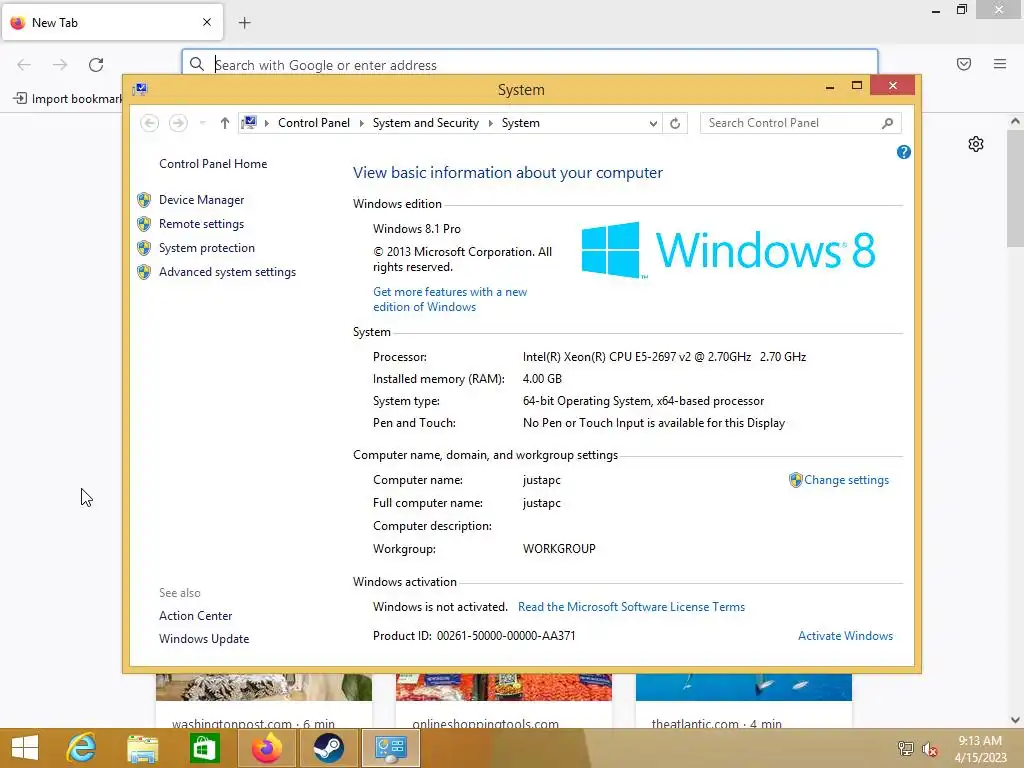This screenshot has width=1024, height=768.
Task: Open Save to Pocket in Firefox
Action: coord(964,64)
